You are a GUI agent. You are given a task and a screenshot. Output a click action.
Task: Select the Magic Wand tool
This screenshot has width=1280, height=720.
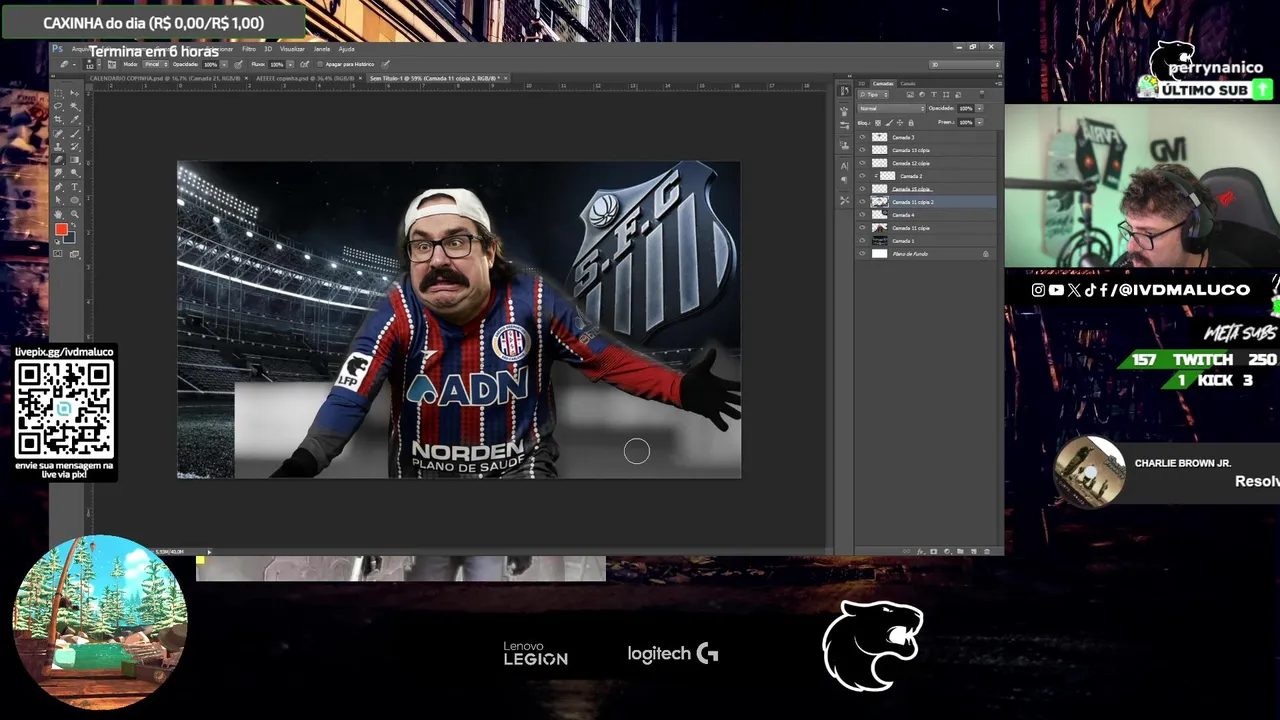point(75,106)
